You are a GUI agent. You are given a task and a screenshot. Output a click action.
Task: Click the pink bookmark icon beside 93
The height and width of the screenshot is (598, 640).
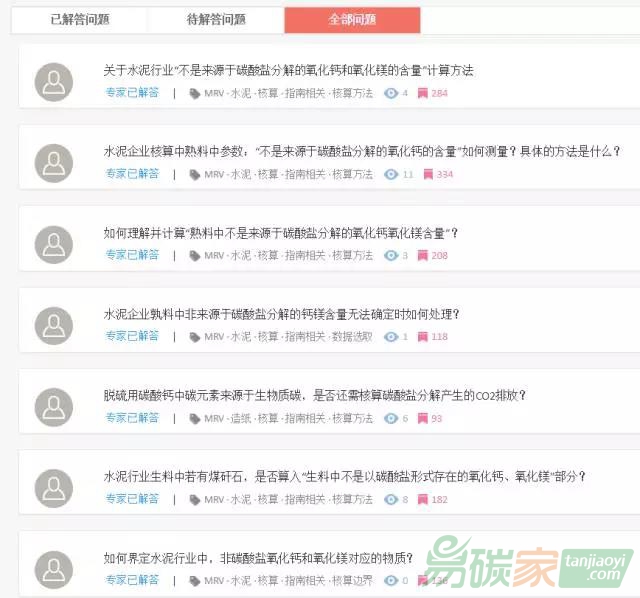pyautogui.click(x=422, y=418)
